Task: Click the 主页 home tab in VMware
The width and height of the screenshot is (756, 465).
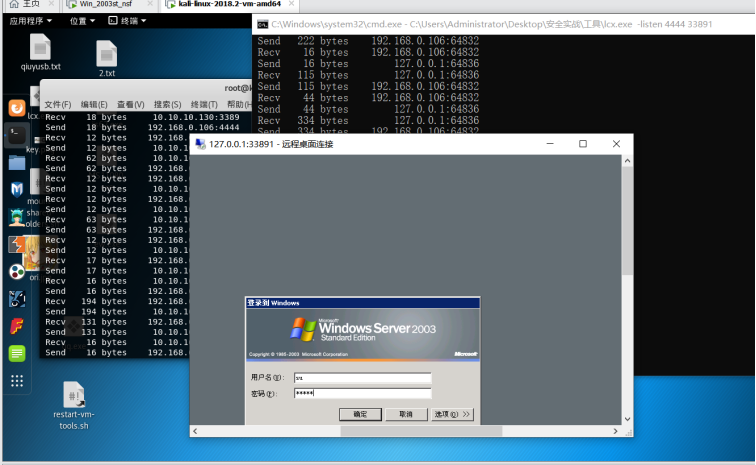Action: point(31,4)
